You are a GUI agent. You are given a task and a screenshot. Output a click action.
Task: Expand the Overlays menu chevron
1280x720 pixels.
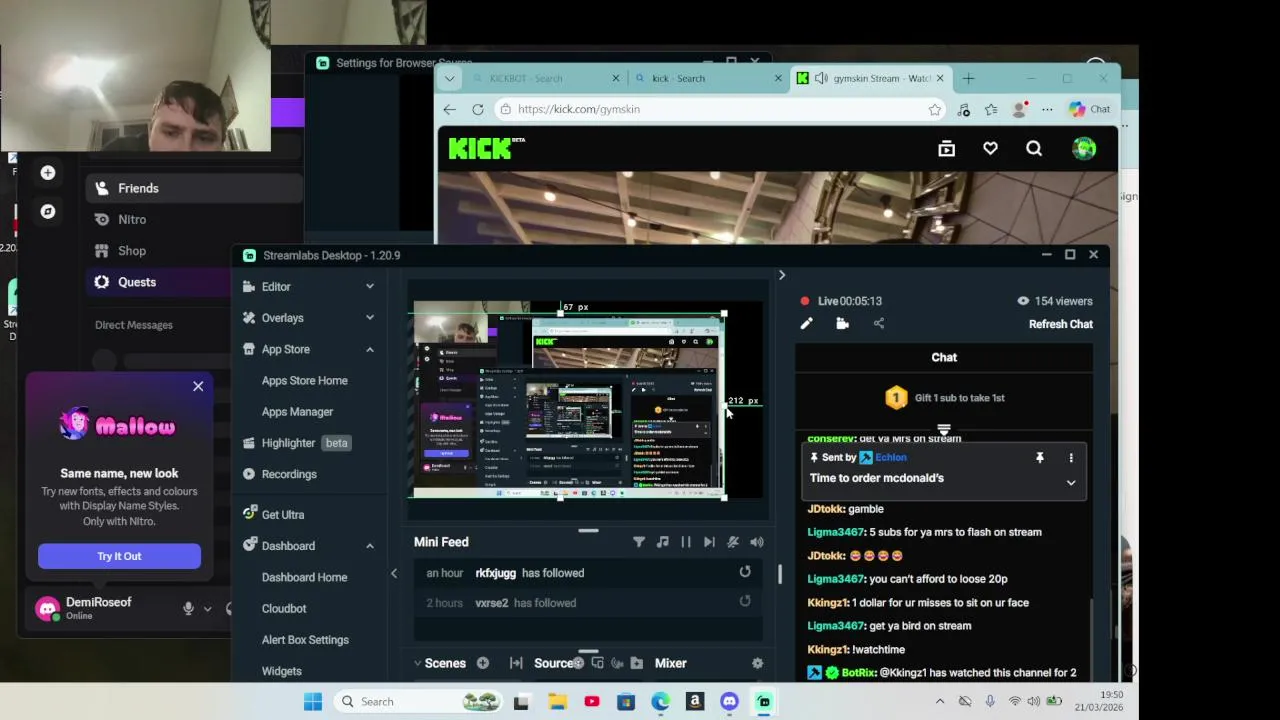[x=369, y=318]
